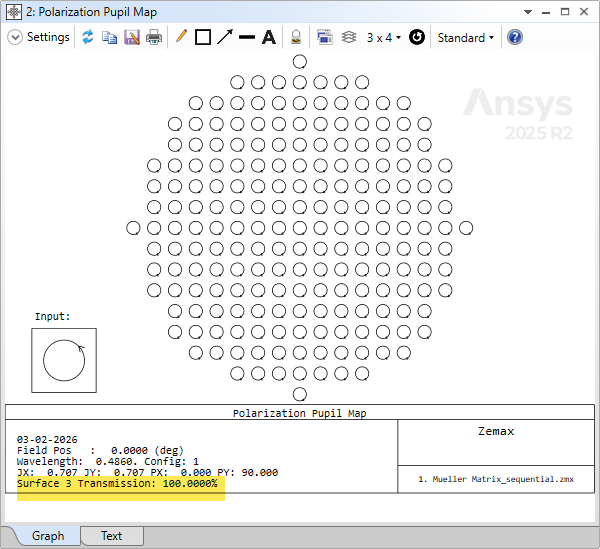Image resolution: width=600 pixels, height=549 pixels.
Task: Click the window icon in title bar
Action: [x=14, y=12]
